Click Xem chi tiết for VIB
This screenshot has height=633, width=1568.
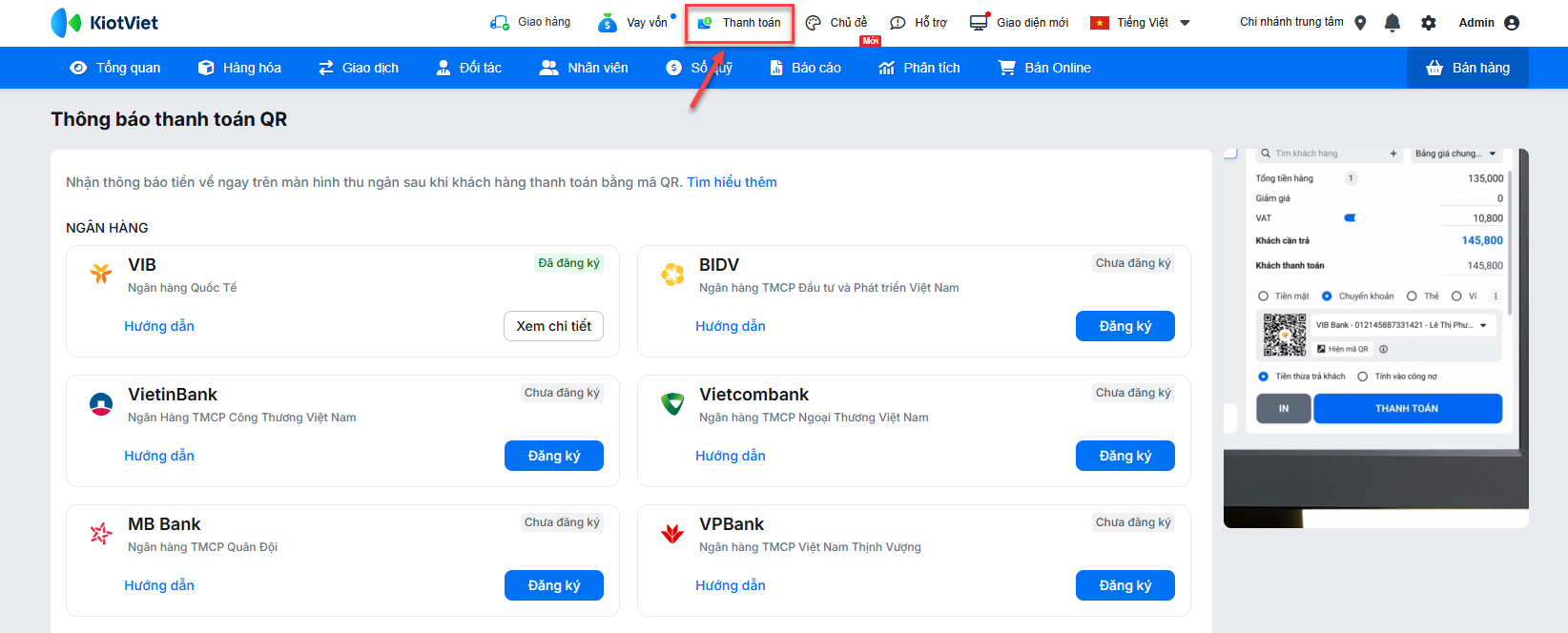click(553, 326)
